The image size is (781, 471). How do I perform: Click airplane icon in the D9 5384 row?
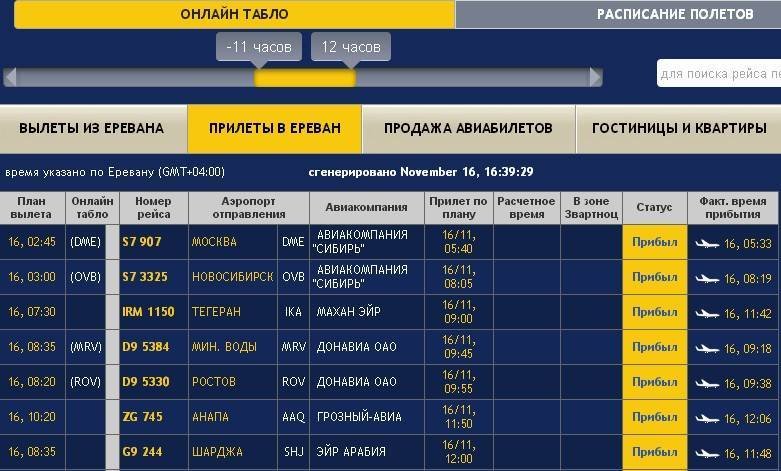click(707, 348)
